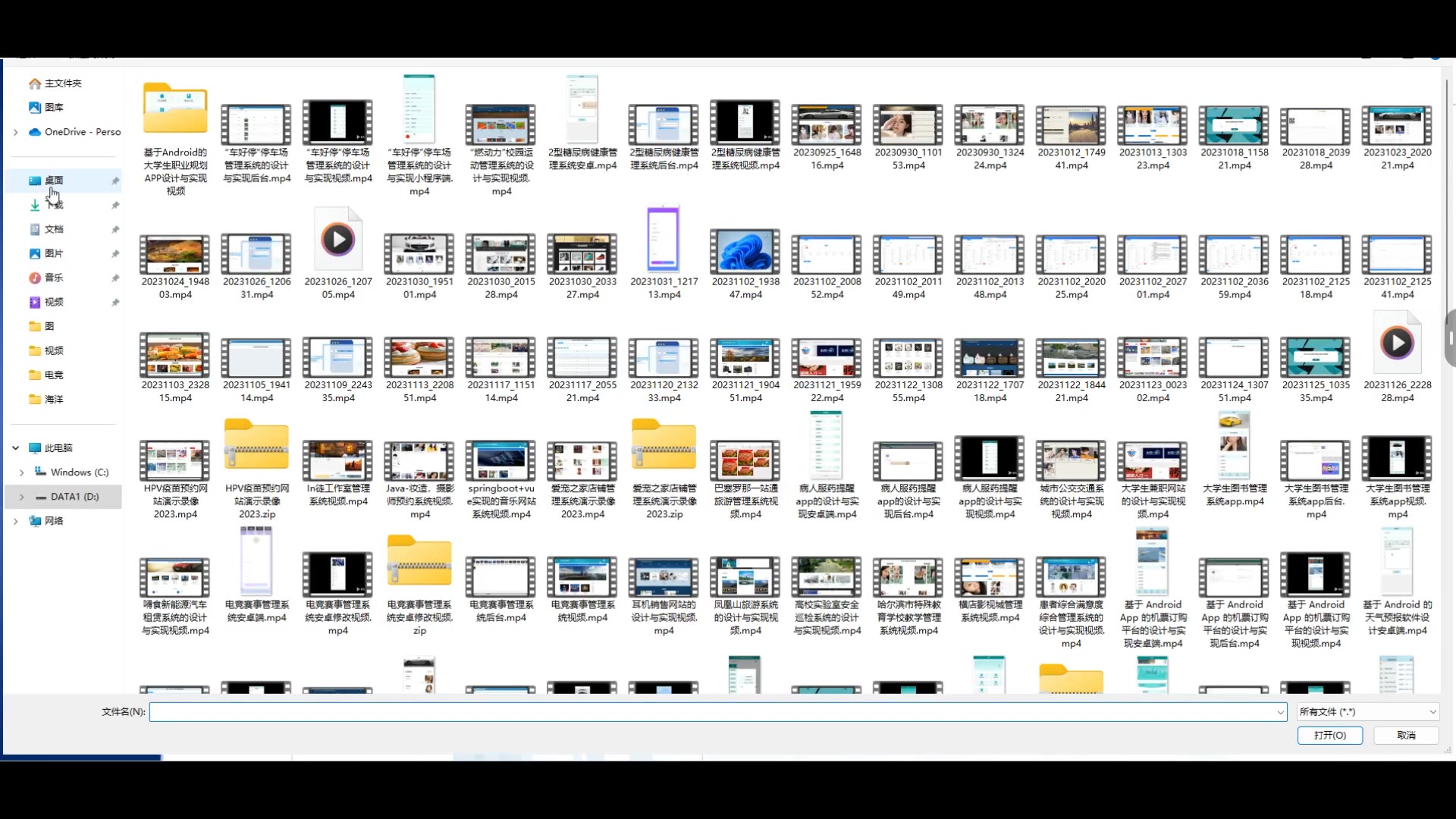Click the 取消 cancel button
This screenshot has width=1456, height=819.
(1406, 736)
